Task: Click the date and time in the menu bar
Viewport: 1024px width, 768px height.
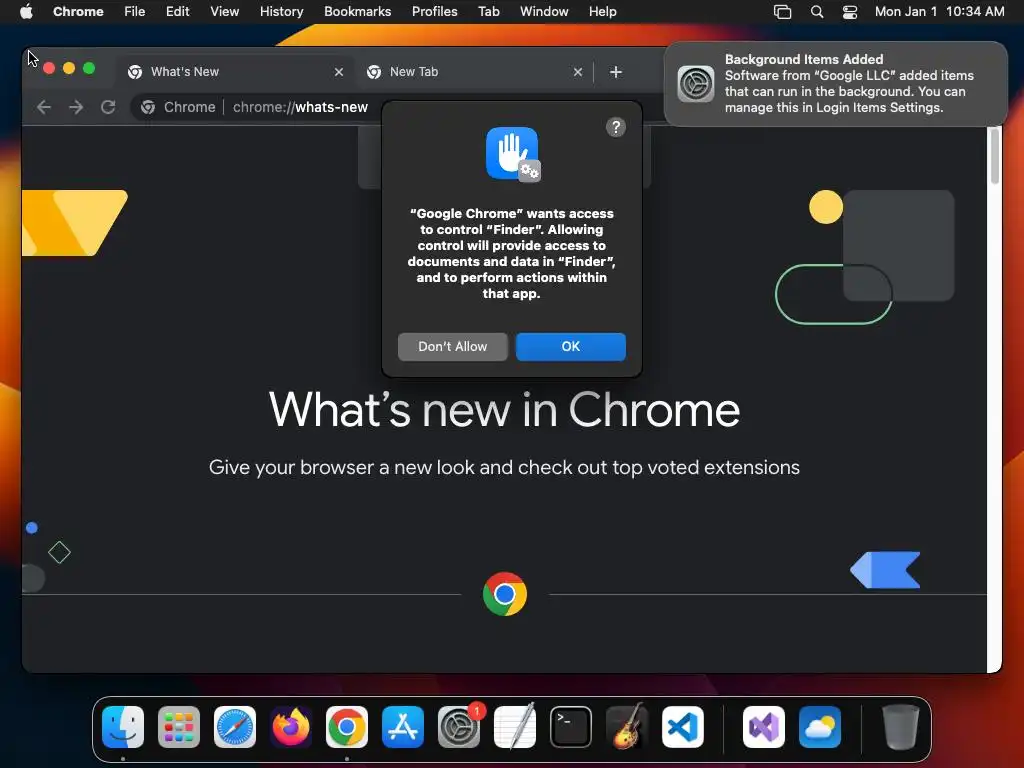Action: click(939, 11)
